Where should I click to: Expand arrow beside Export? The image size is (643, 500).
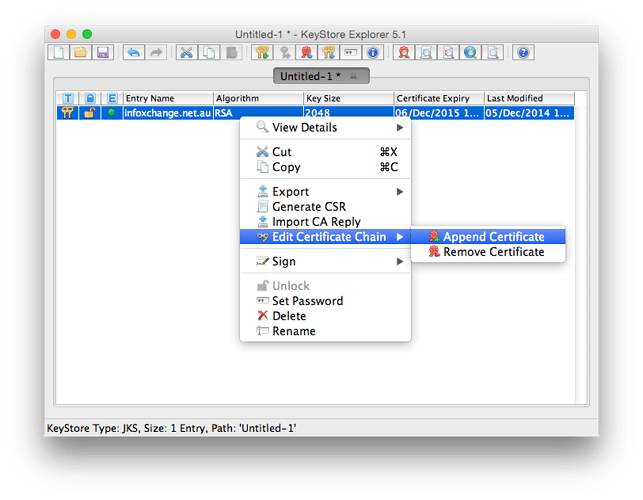point(400,192)
